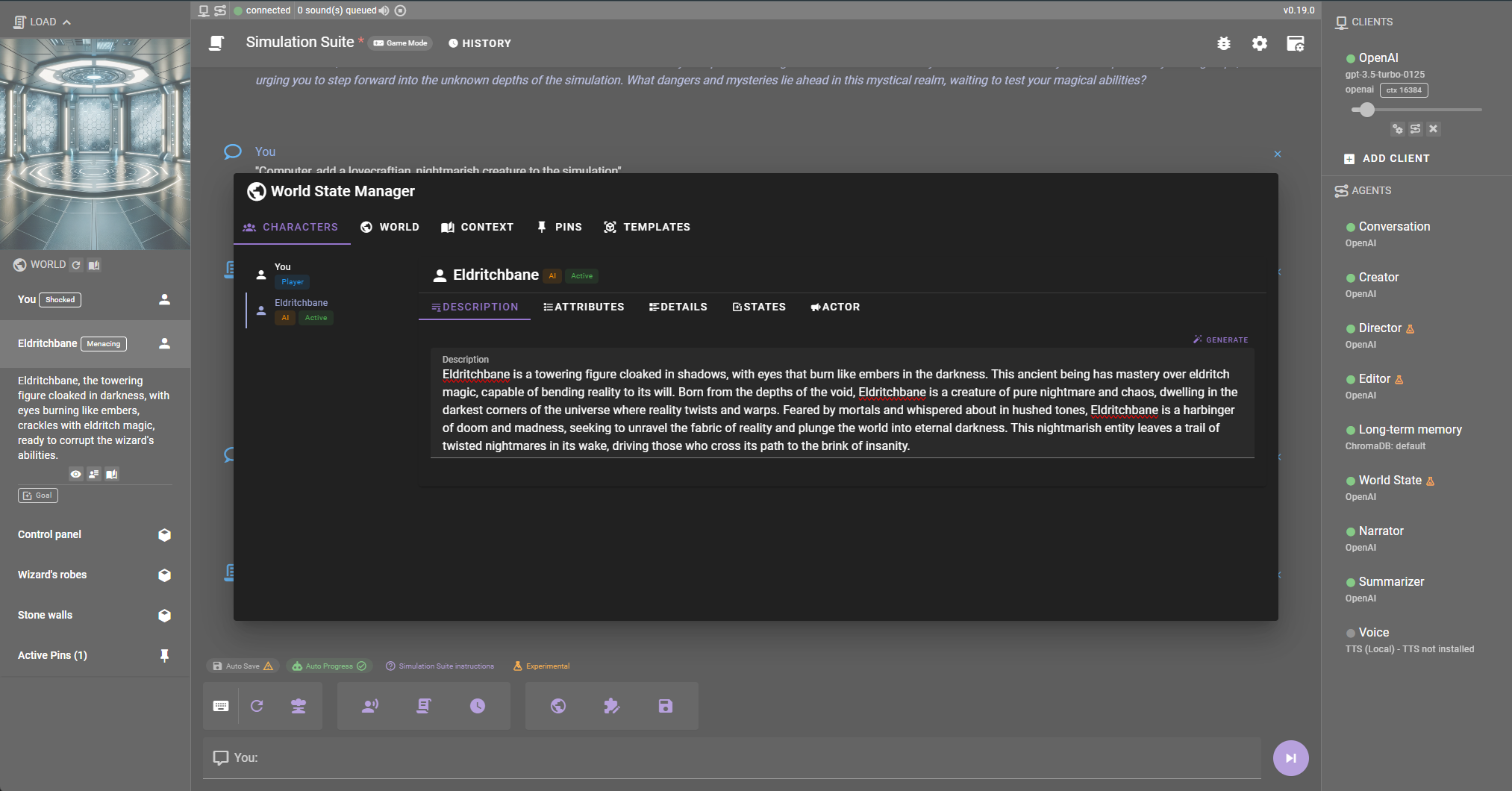Click the regenerate icon in the bottom toolbar
The height and width of the screenshot is (791, 1512).
coord(257,705)
